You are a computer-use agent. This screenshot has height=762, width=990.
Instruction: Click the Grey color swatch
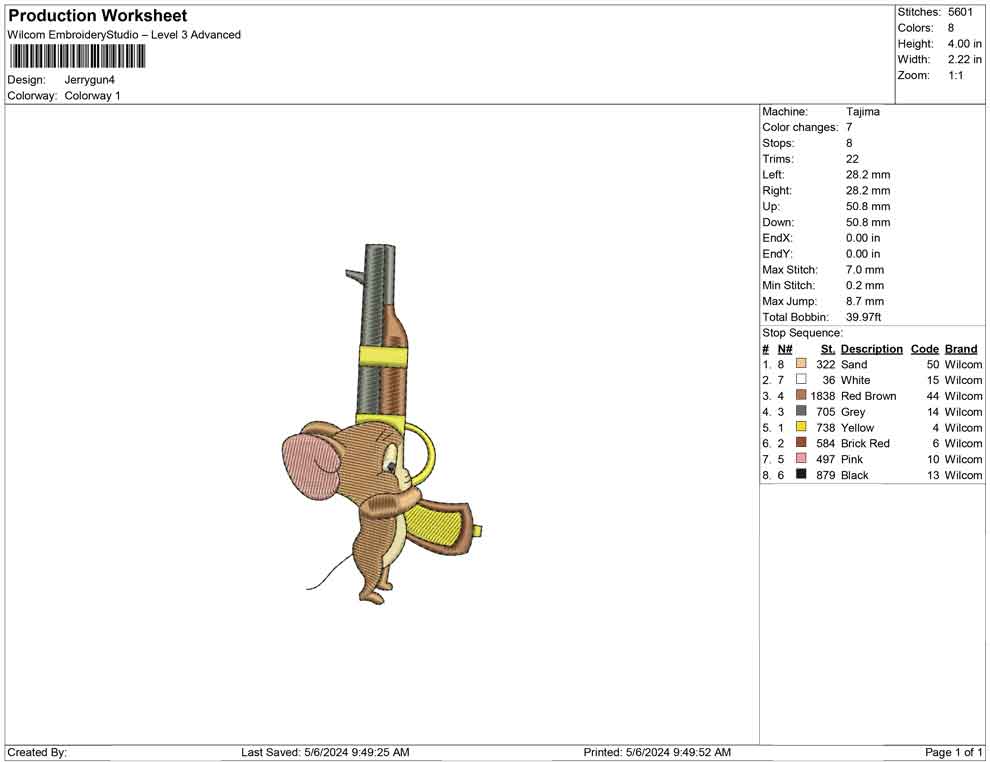coord(801,410)
